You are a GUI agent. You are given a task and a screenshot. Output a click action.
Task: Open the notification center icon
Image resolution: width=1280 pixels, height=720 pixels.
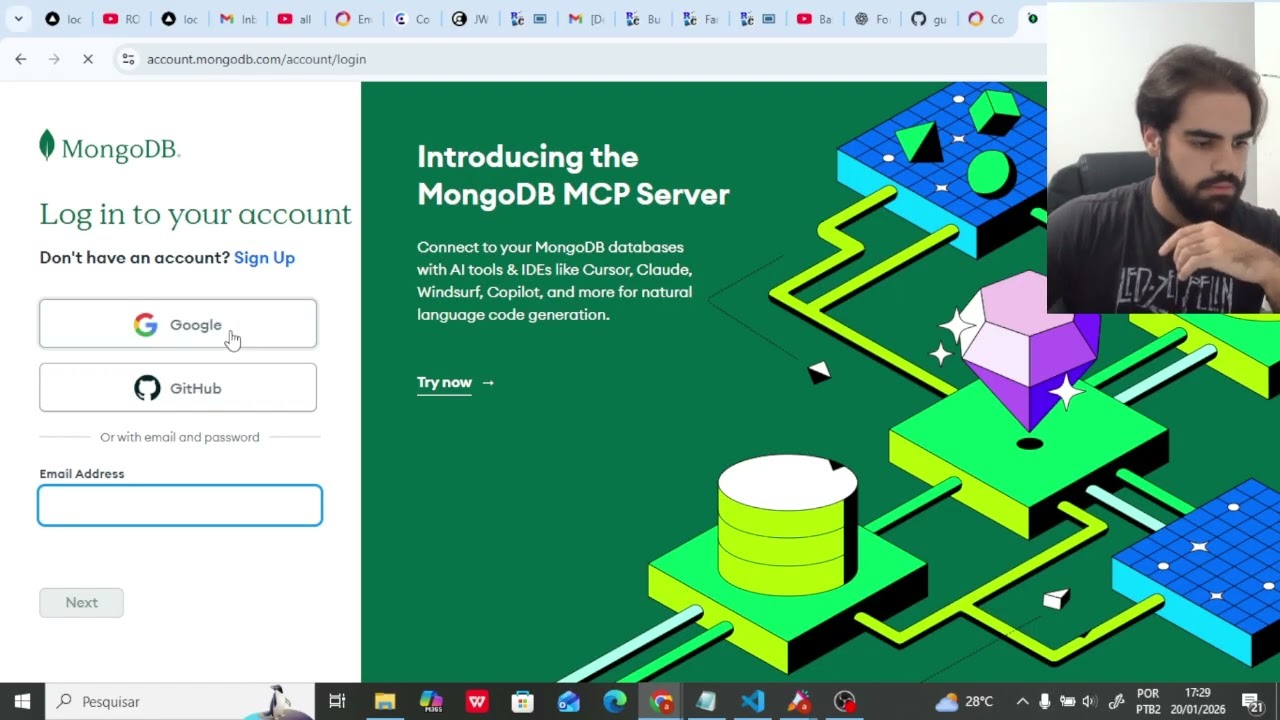[x=1251, y=701]
